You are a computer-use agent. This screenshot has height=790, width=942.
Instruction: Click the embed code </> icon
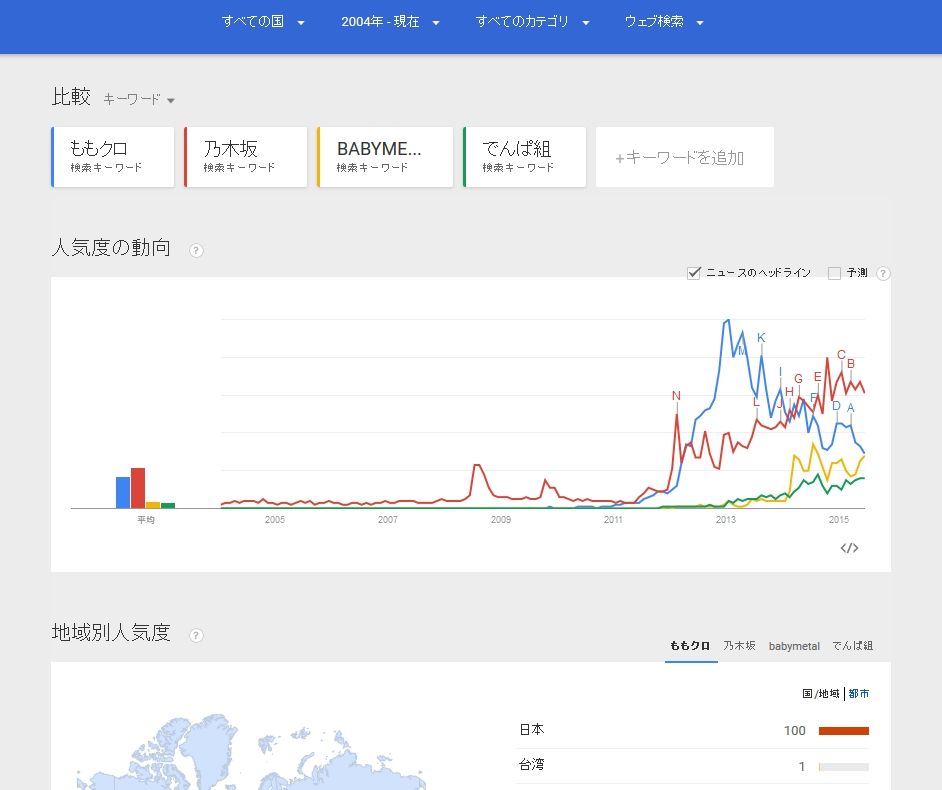point(849,548)
